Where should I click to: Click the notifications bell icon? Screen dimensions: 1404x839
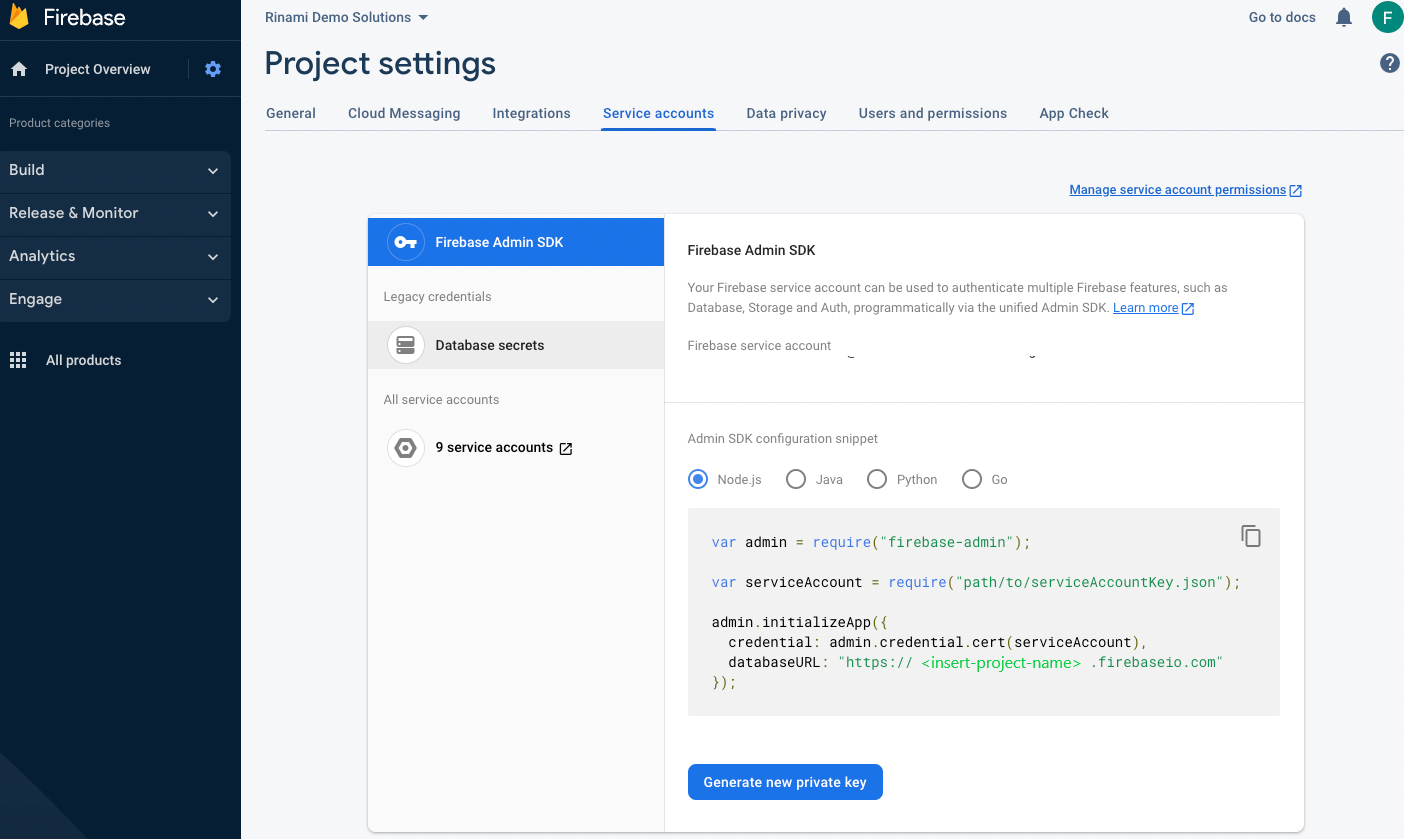pos(1344,17)
